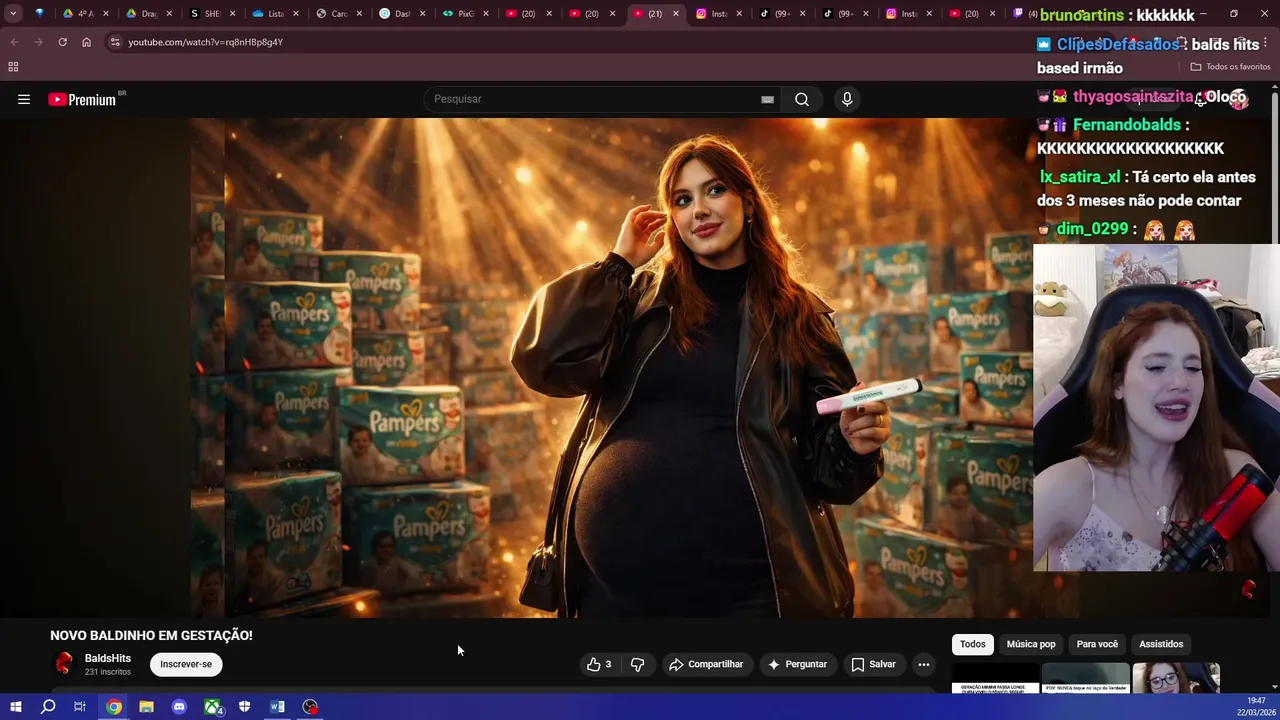Screen dimensions: 1280x720
Task: Open the recommended thumbnail with glasses girl
Action: pos(1176,678)
